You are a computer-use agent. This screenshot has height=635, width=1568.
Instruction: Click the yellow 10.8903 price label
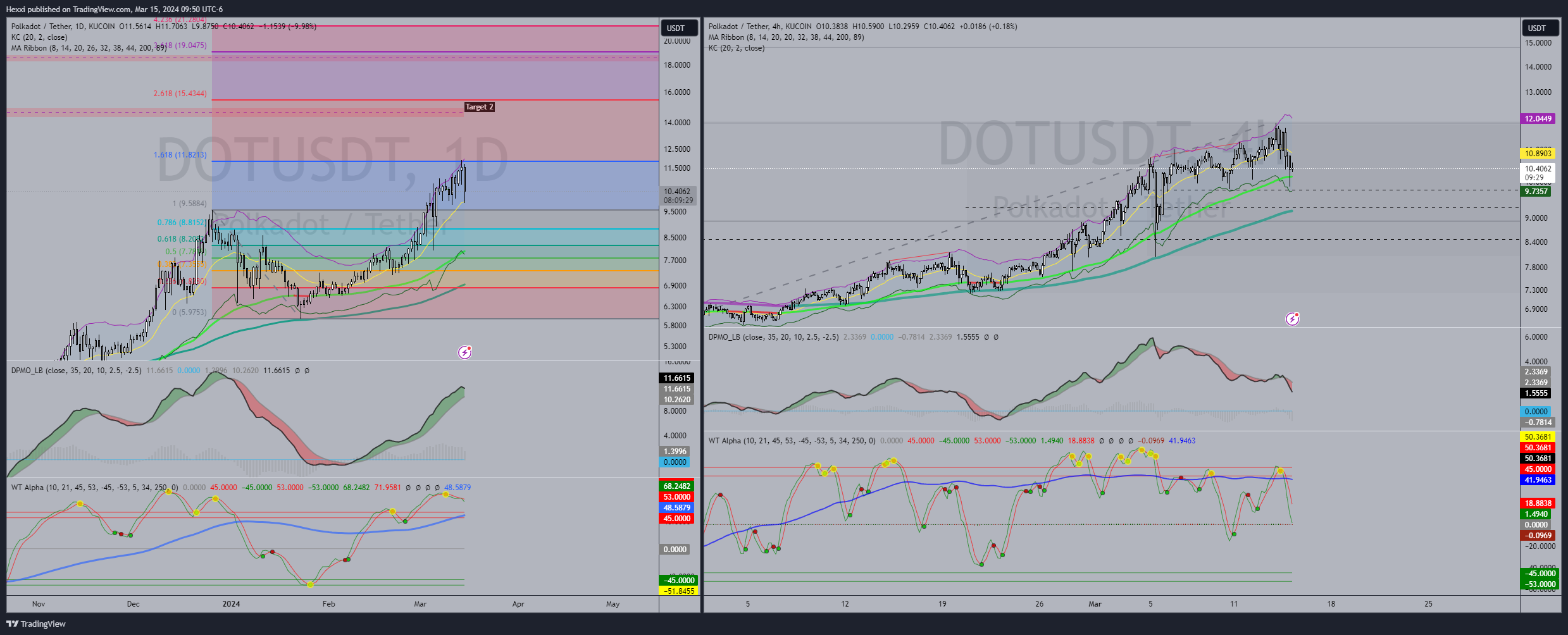(x=1538, y=154)
